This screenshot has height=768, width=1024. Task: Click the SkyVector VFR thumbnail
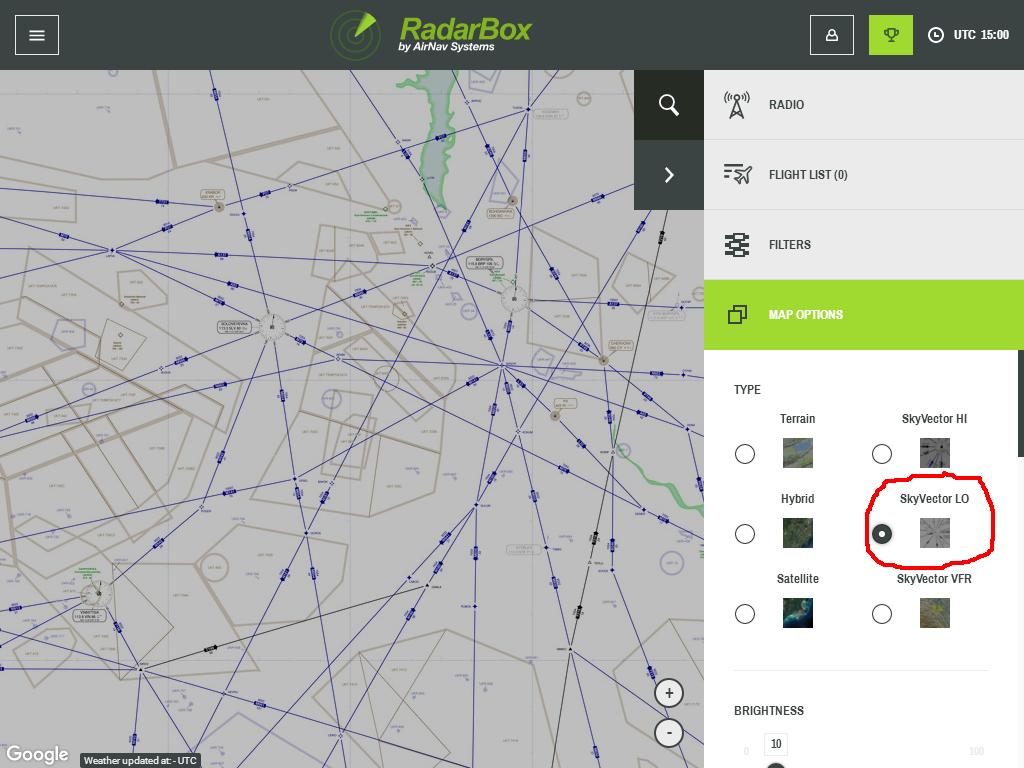[935, 613]
